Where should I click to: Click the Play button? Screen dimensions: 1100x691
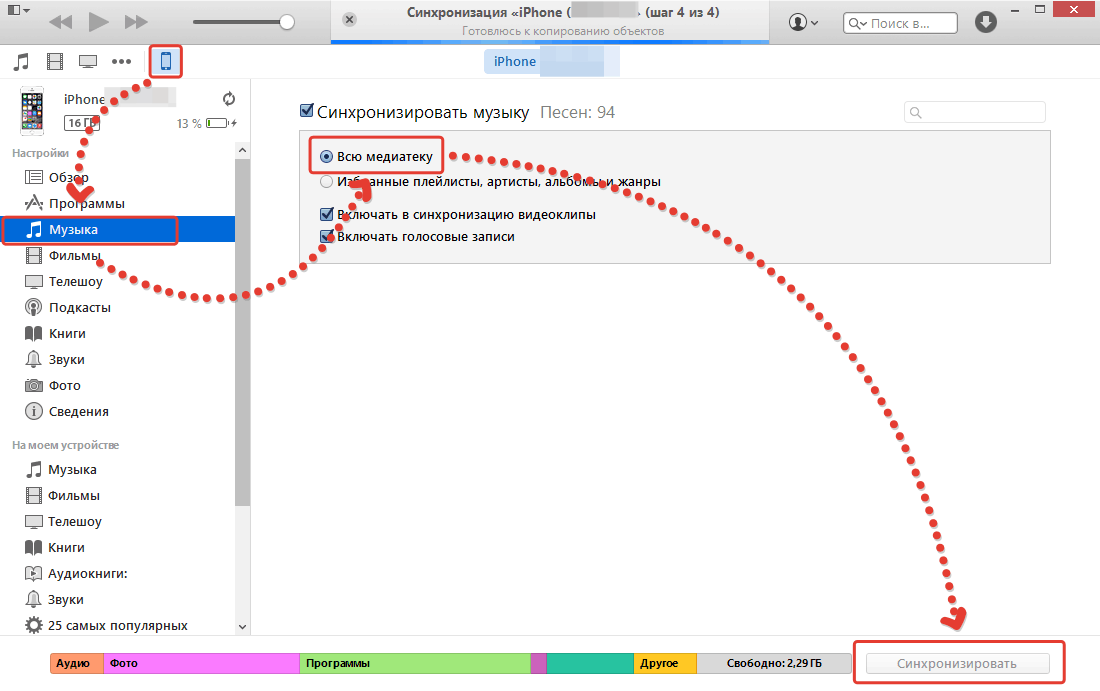[98, 22]
